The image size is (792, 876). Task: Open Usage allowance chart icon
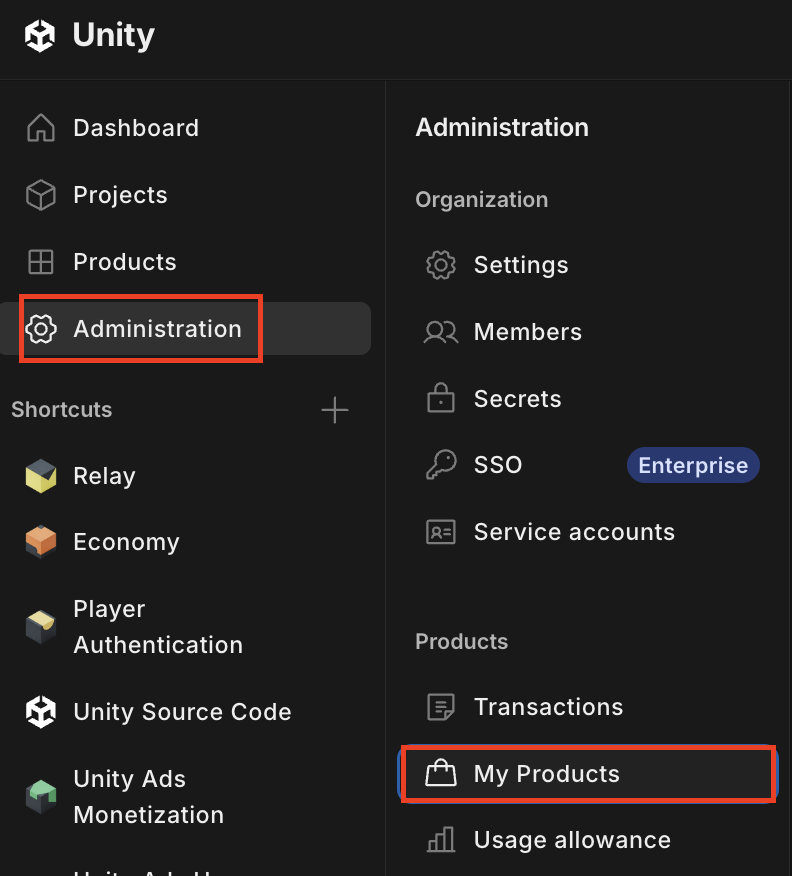[441, 840]
